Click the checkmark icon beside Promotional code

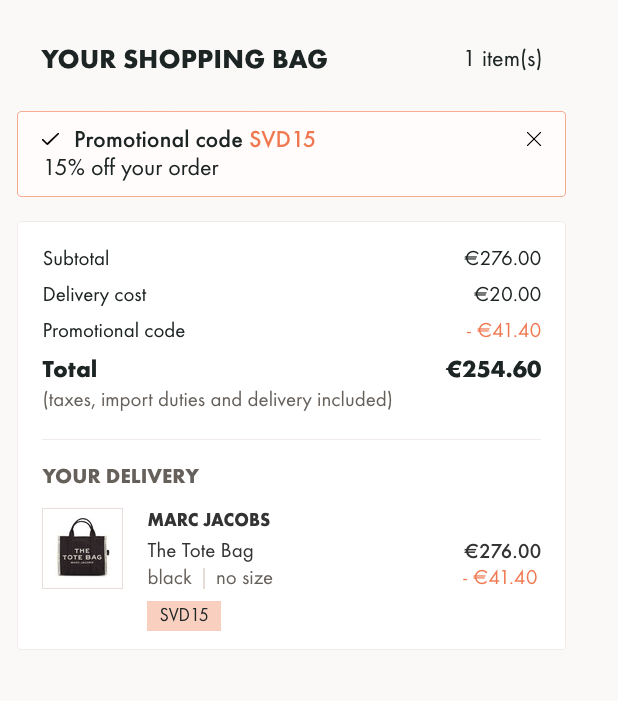(51, 139)
